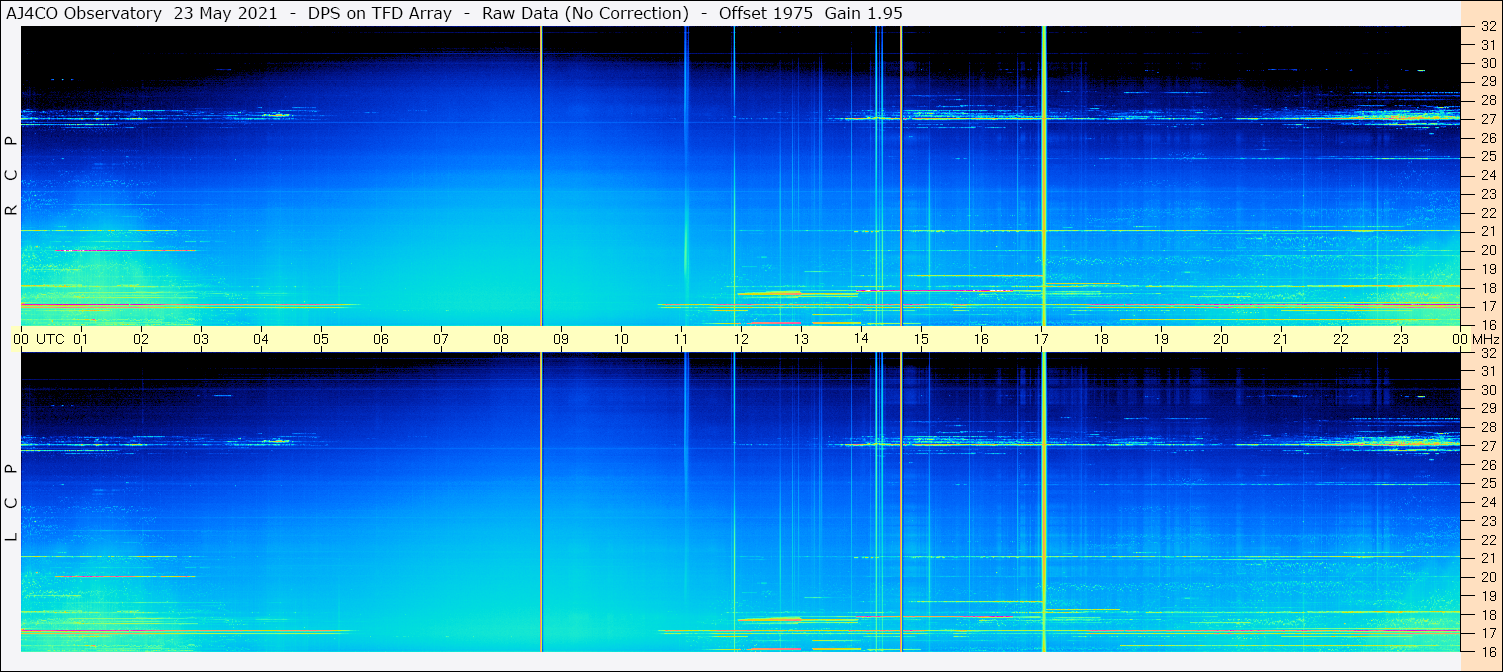Click the 16 MHz label on RCP frequency scale
Viewport: 1503px width, 672px height.
(x=1488, y=325)
